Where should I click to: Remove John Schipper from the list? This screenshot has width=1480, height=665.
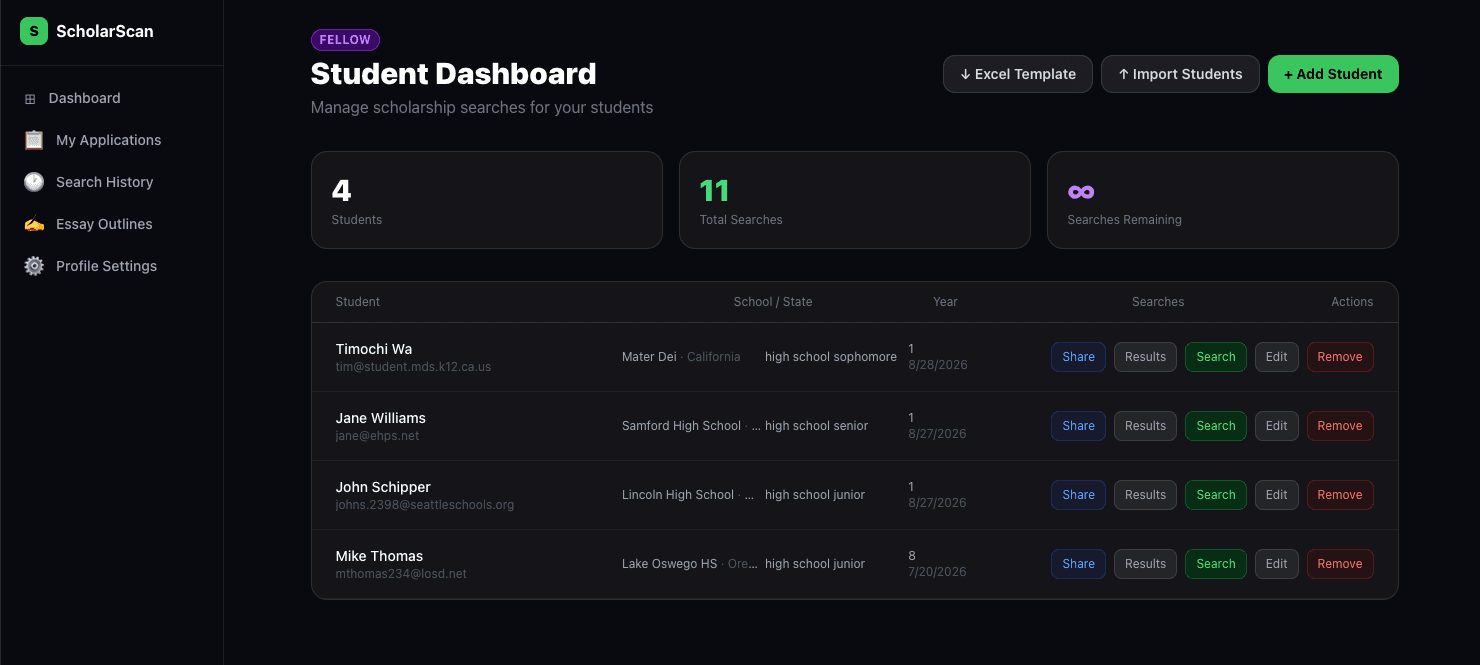coord(1340,495)
